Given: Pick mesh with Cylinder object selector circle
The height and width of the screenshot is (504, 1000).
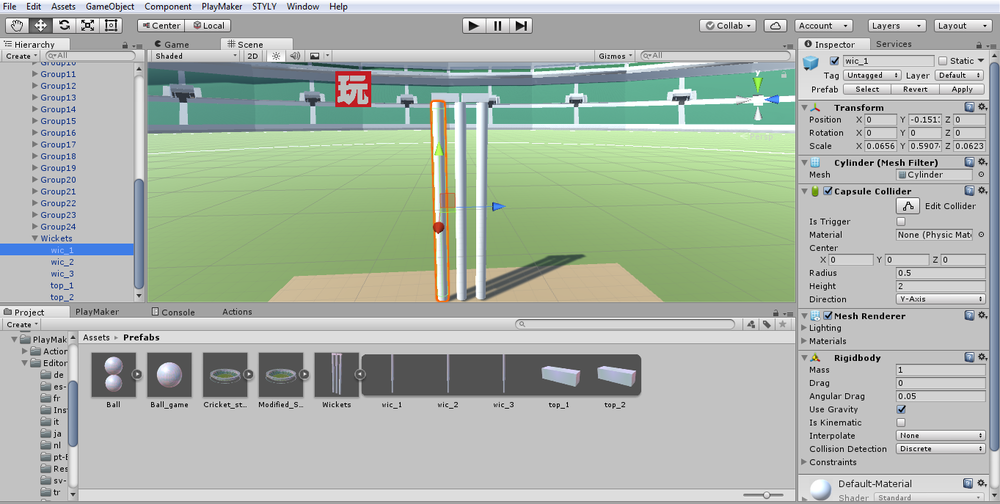Looking at the screenshot, I should [981, 175].
